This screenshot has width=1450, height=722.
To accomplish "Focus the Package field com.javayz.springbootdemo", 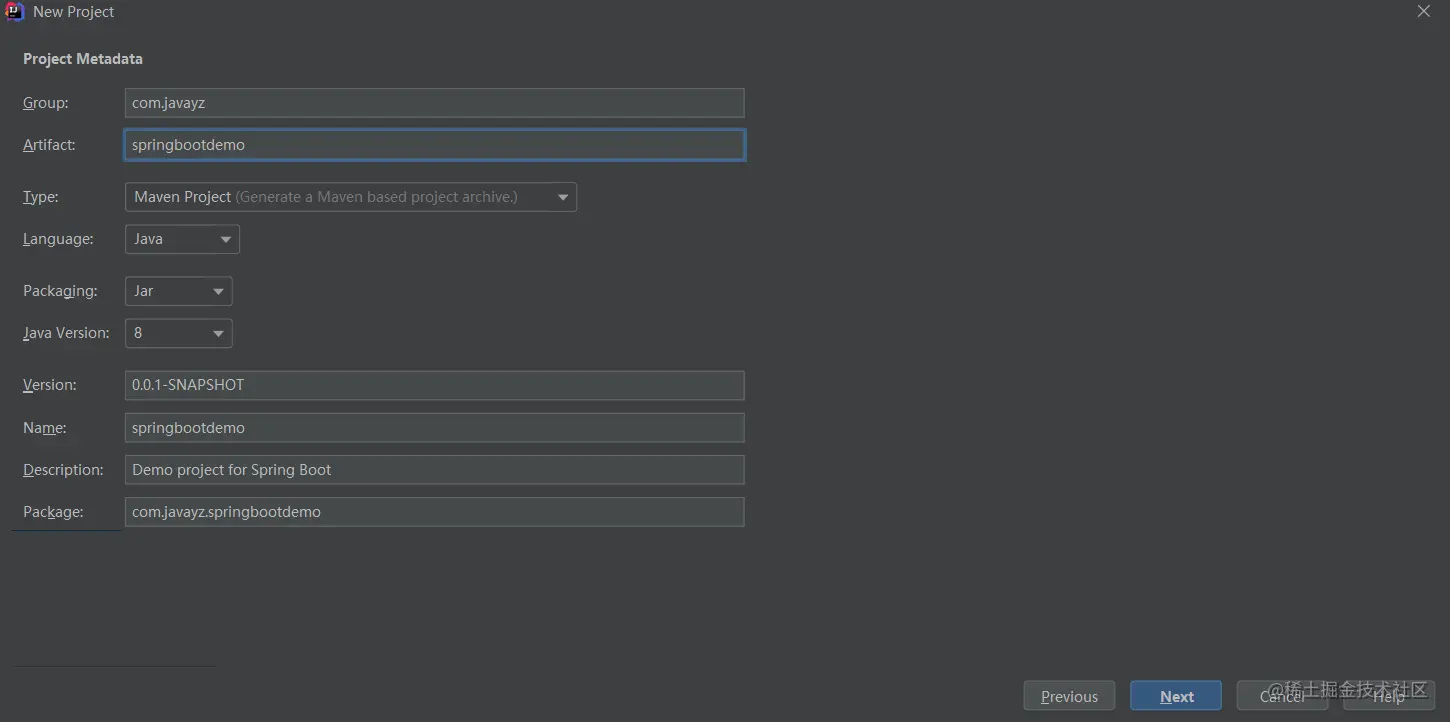I will tap(434, 512).
